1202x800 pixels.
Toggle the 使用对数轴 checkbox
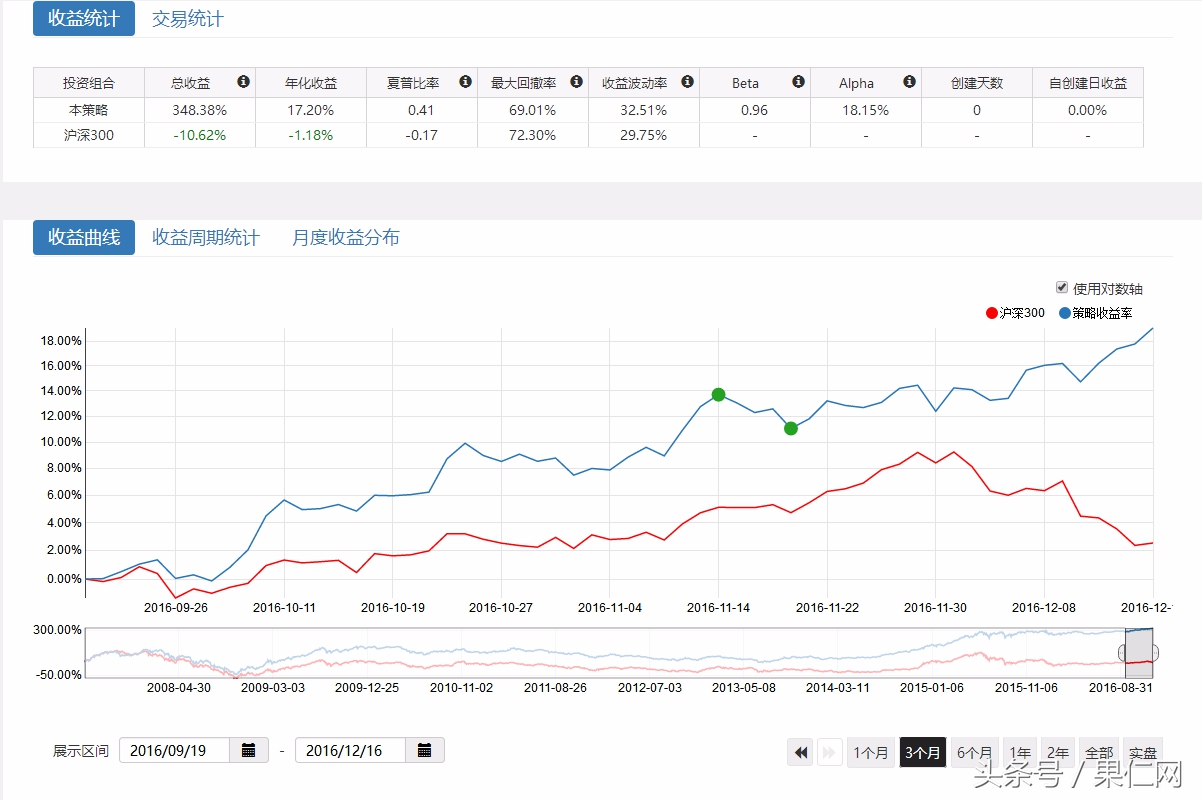click(1062, 288)
